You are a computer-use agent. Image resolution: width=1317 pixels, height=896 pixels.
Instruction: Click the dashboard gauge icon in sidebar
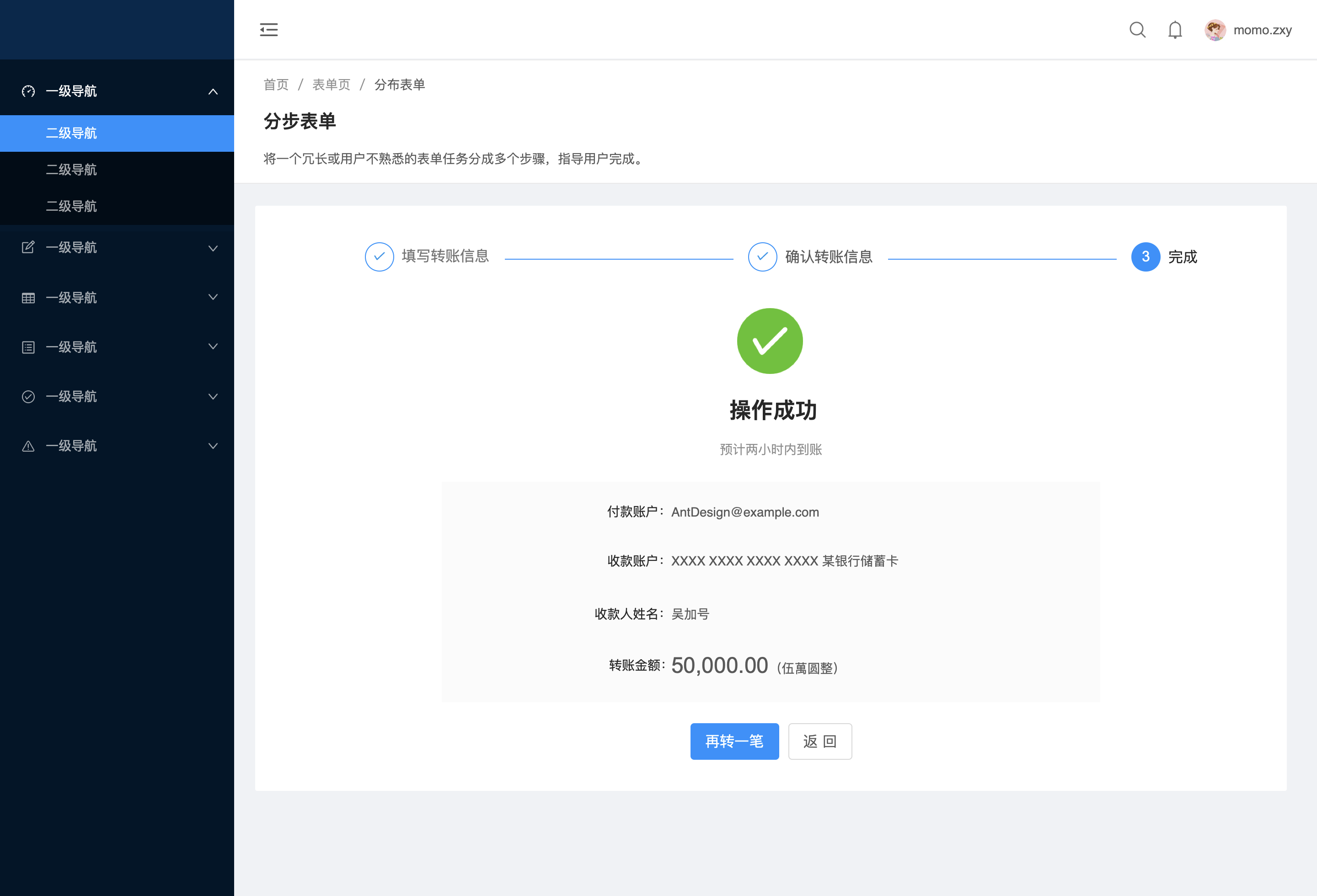tap(28, 91)
